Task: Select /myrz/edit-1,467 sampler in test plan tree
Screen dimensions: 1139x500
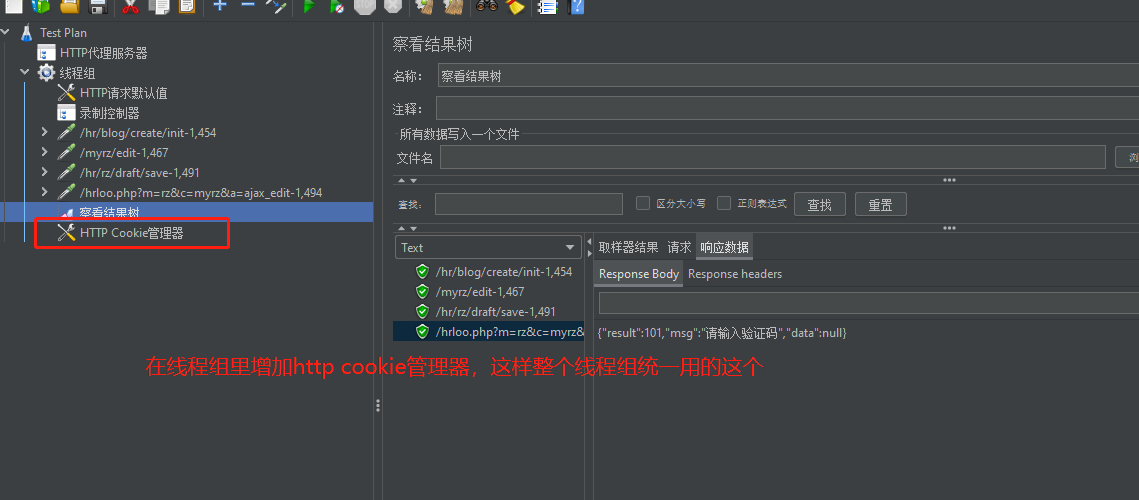Action: (123, 153)
